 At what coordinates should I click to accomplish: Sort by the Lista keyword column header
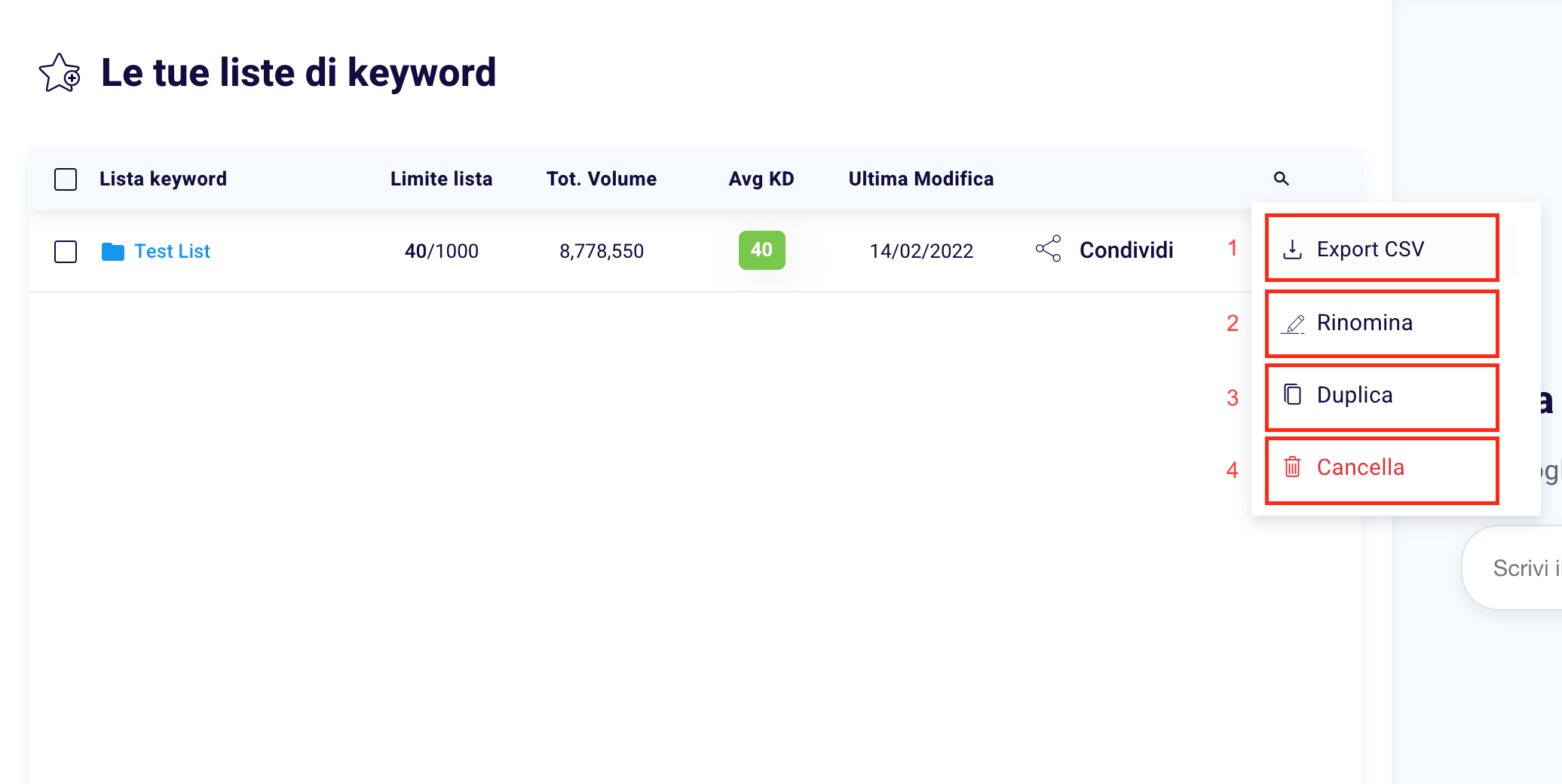[x=163, y=179]
